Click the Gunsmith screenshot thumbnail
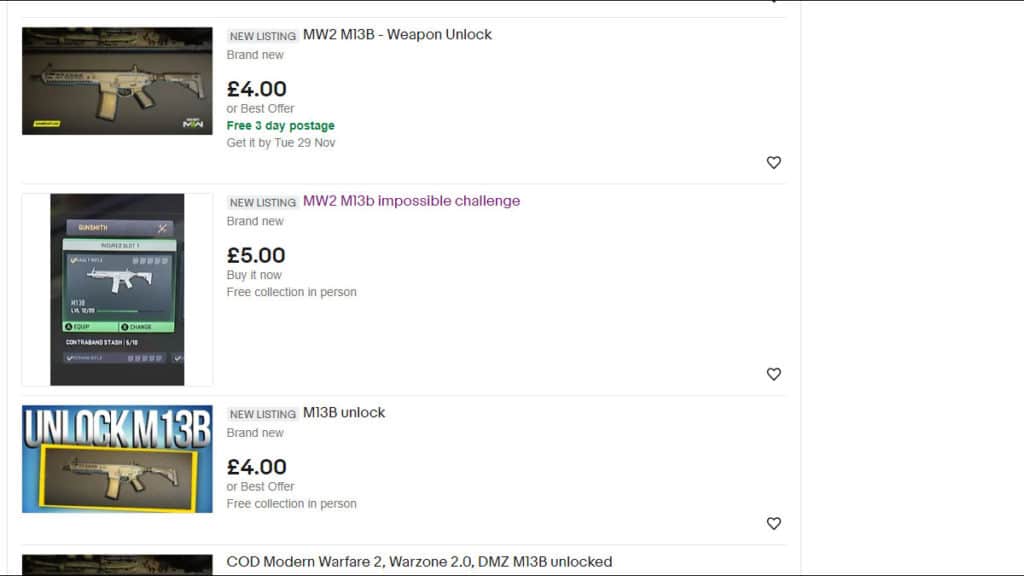Viewport: 1024px width, 576px height. pyautogui.click(x=117, y=289)
